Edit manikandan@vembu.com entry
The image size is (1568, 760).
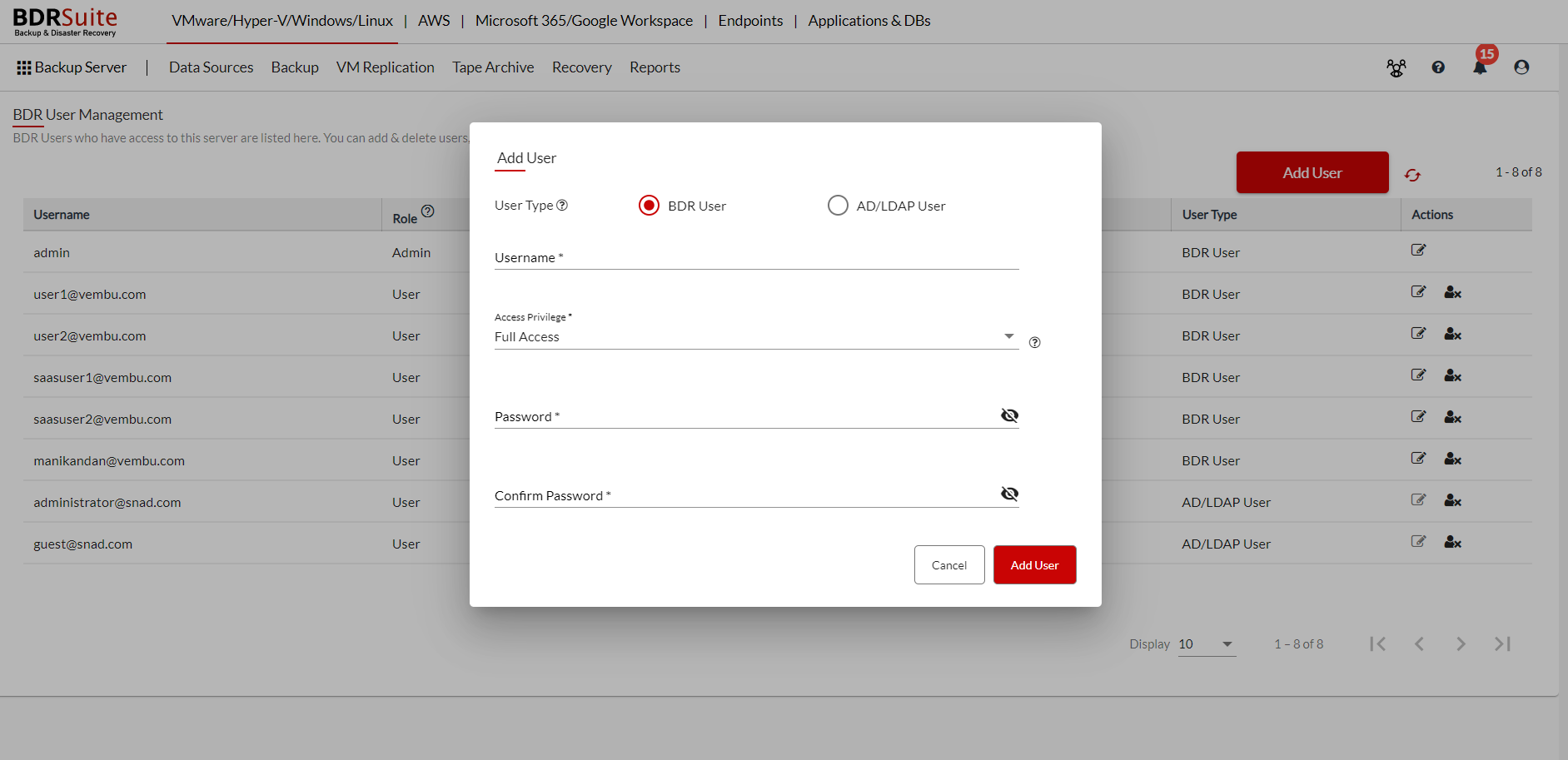pos(1419,458)
